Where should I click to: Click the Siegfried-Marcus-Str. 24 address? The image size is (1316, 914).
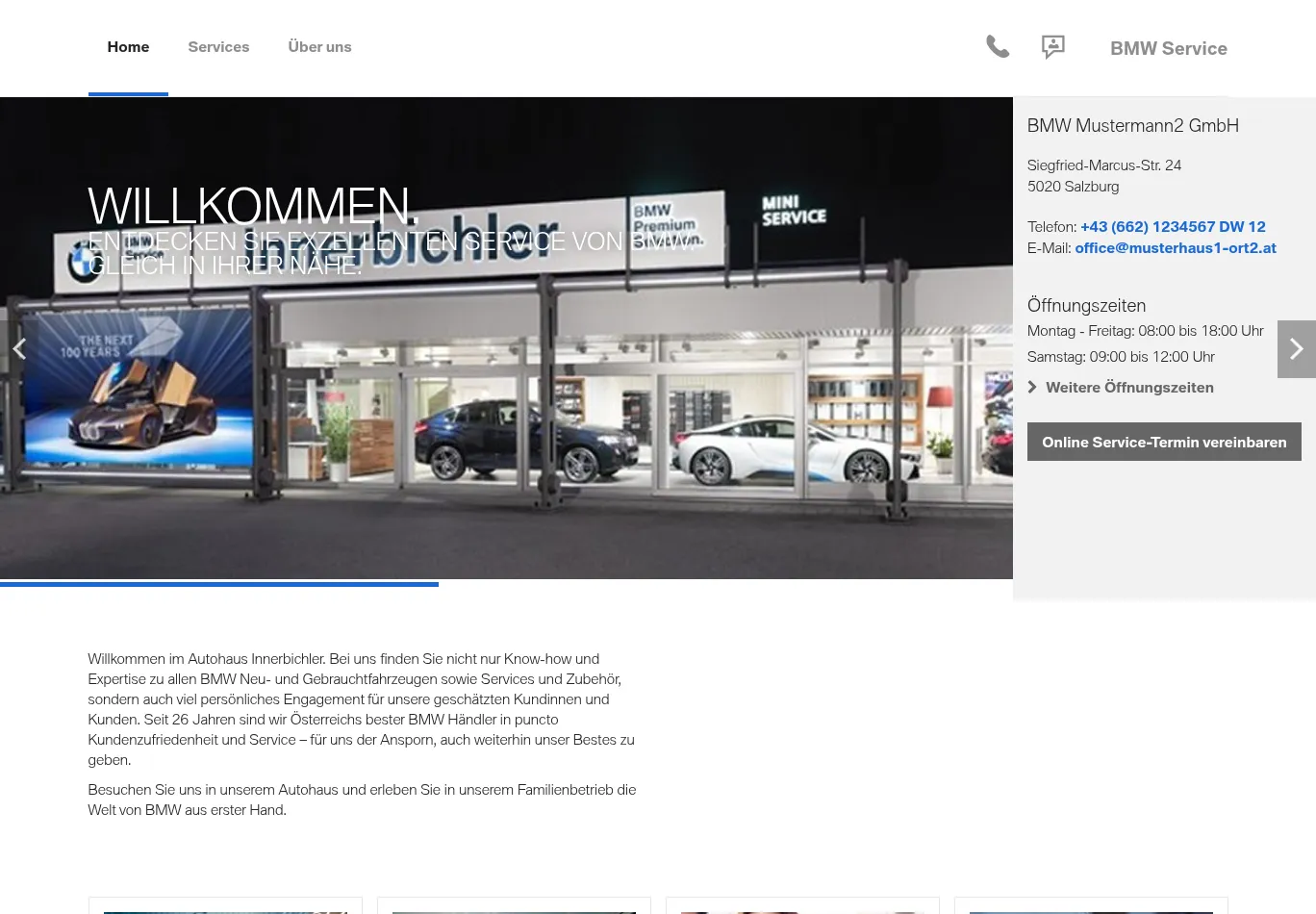coord(1103,165)
